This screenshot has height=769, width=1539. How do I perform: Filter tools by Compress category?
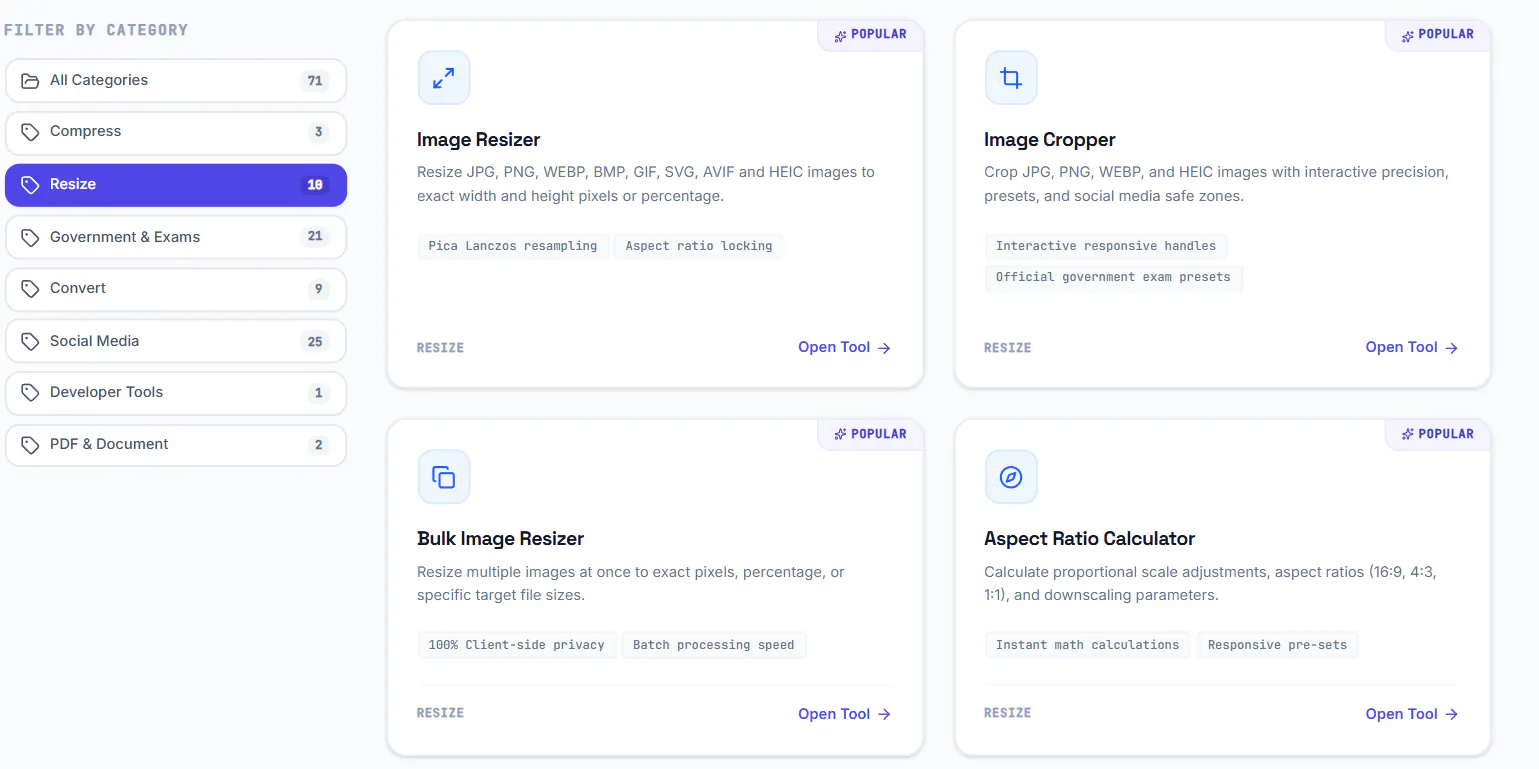tap(176, 132)
